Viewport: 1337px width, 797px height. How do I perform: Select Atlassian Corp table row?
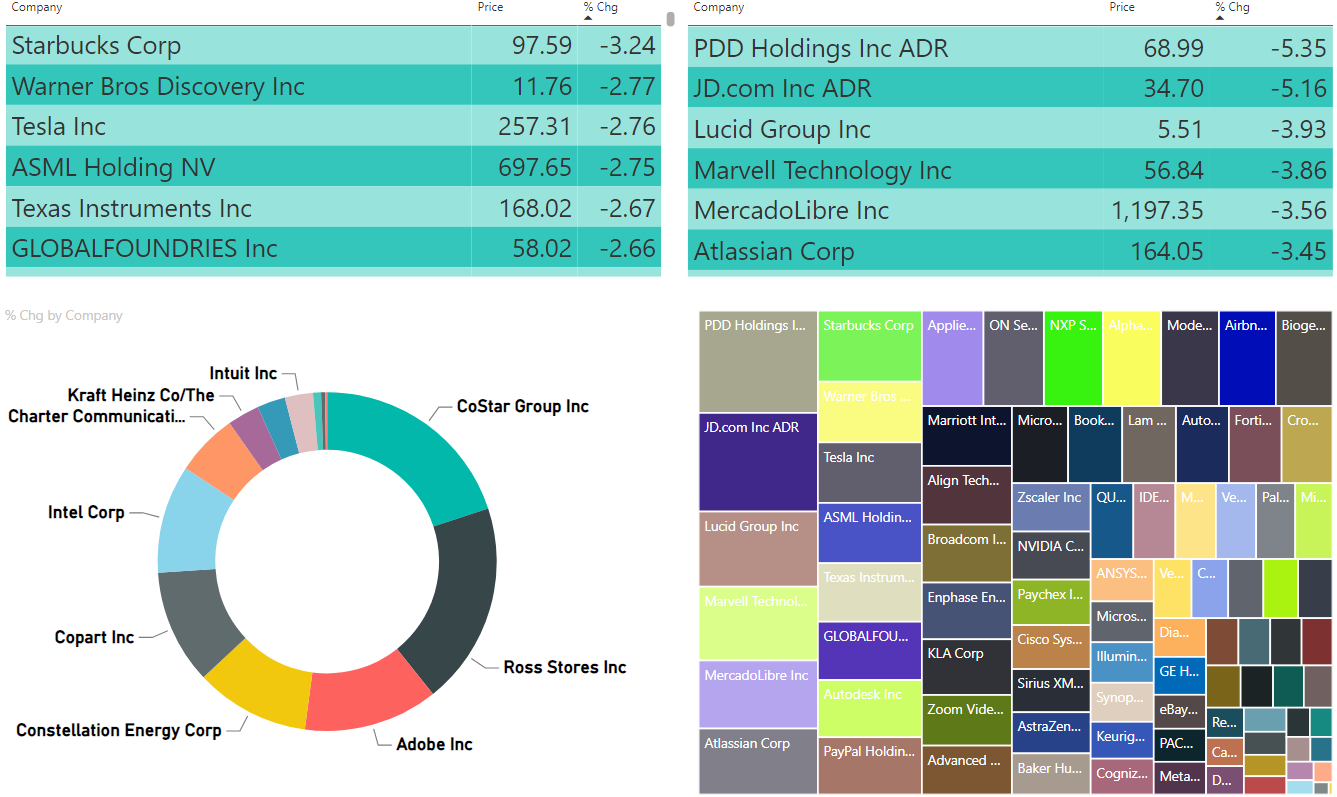tap(1010, 251)
